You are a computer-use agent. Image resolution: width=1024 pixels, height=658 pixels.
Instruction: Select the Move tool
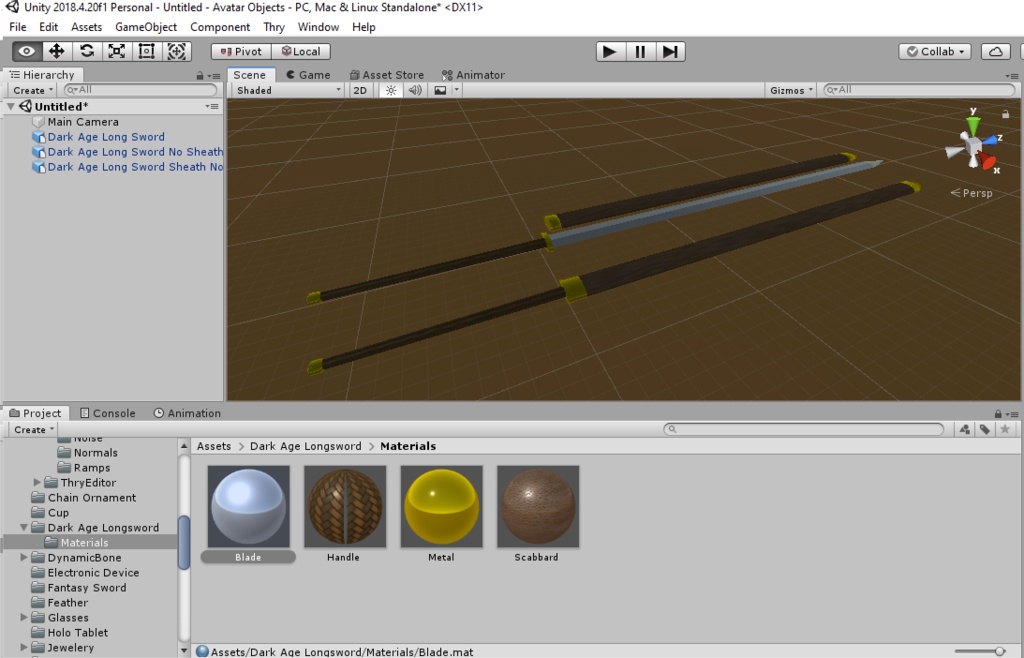point(58,50)
